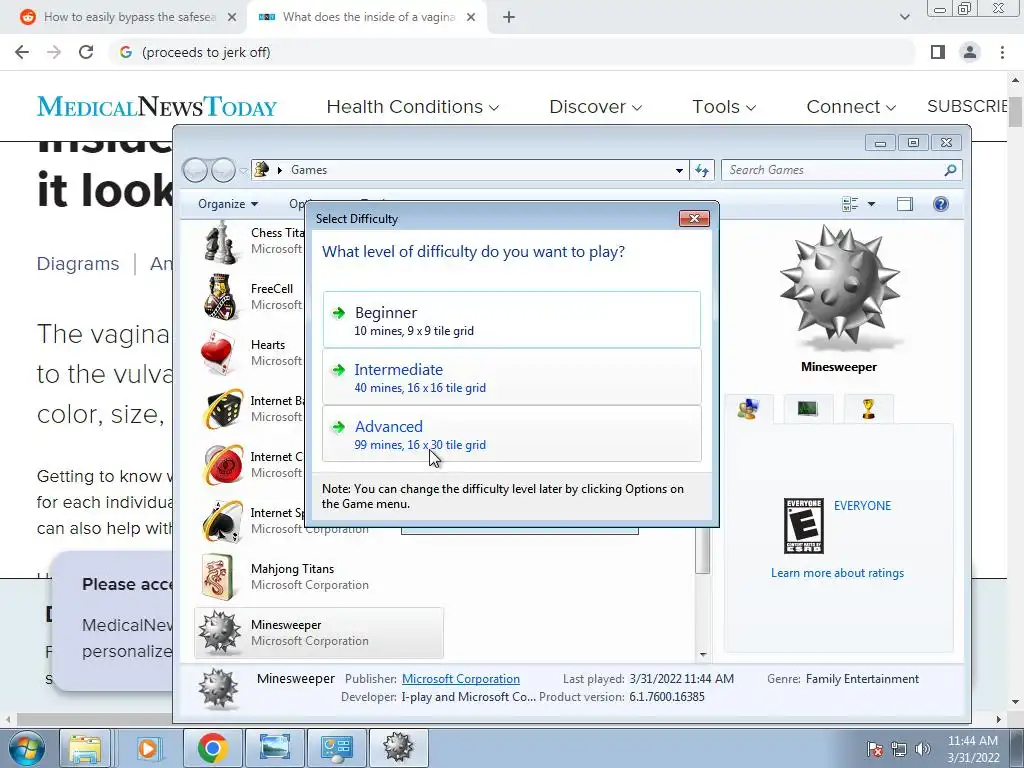Click the Chrome back arrow
Image resolution: width=1024 pixels, height=768 pixels.
[x=22, y=52]
